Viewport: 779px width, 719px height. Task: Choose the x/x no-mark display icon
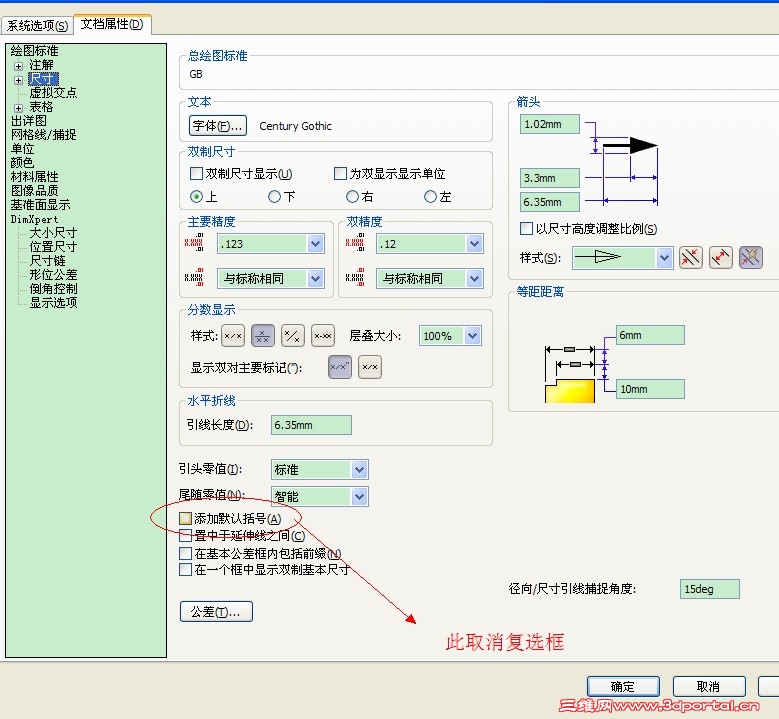point(370,367)
